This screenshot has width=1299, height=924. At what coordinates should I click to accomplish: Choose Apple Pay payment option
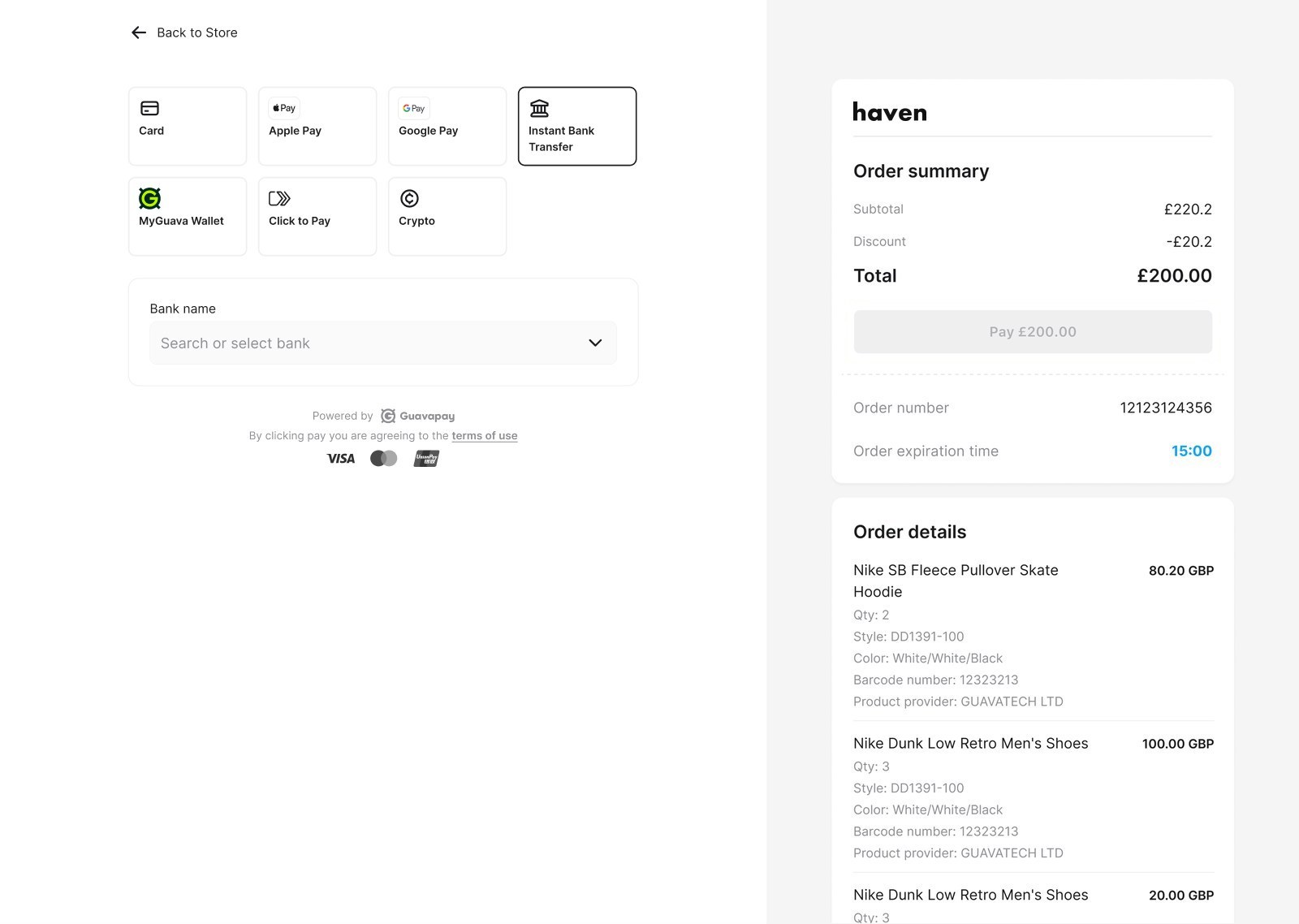[317, 127]
